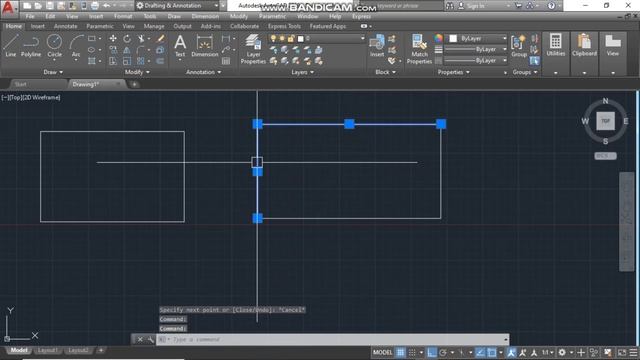The image size is (640, 360).
Task: Activate the Scale tool
Action: [x=127, y=61]
